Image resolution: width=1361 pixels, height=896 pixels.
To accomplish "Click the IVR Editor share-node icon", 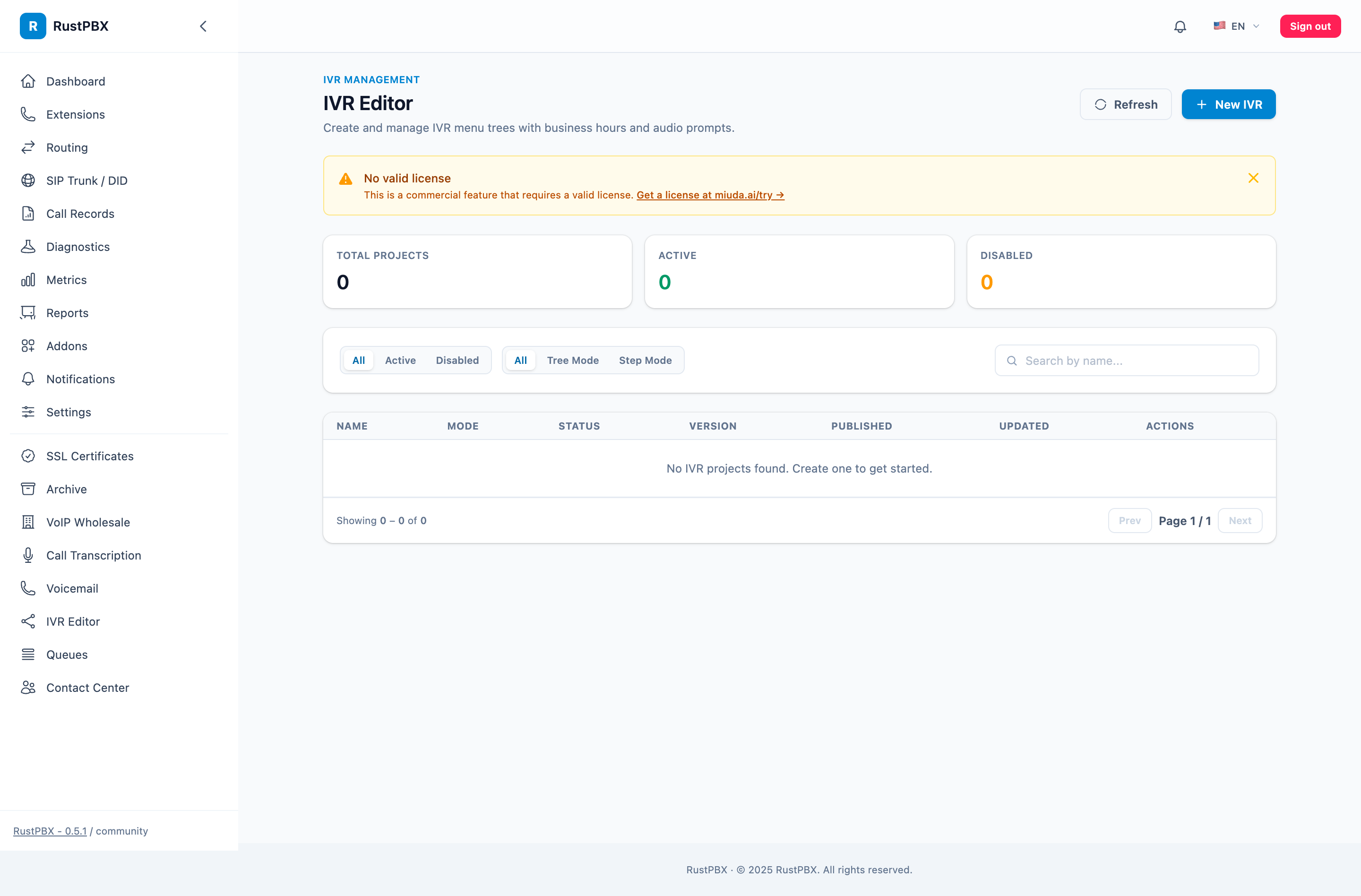I will pos(28,621).
